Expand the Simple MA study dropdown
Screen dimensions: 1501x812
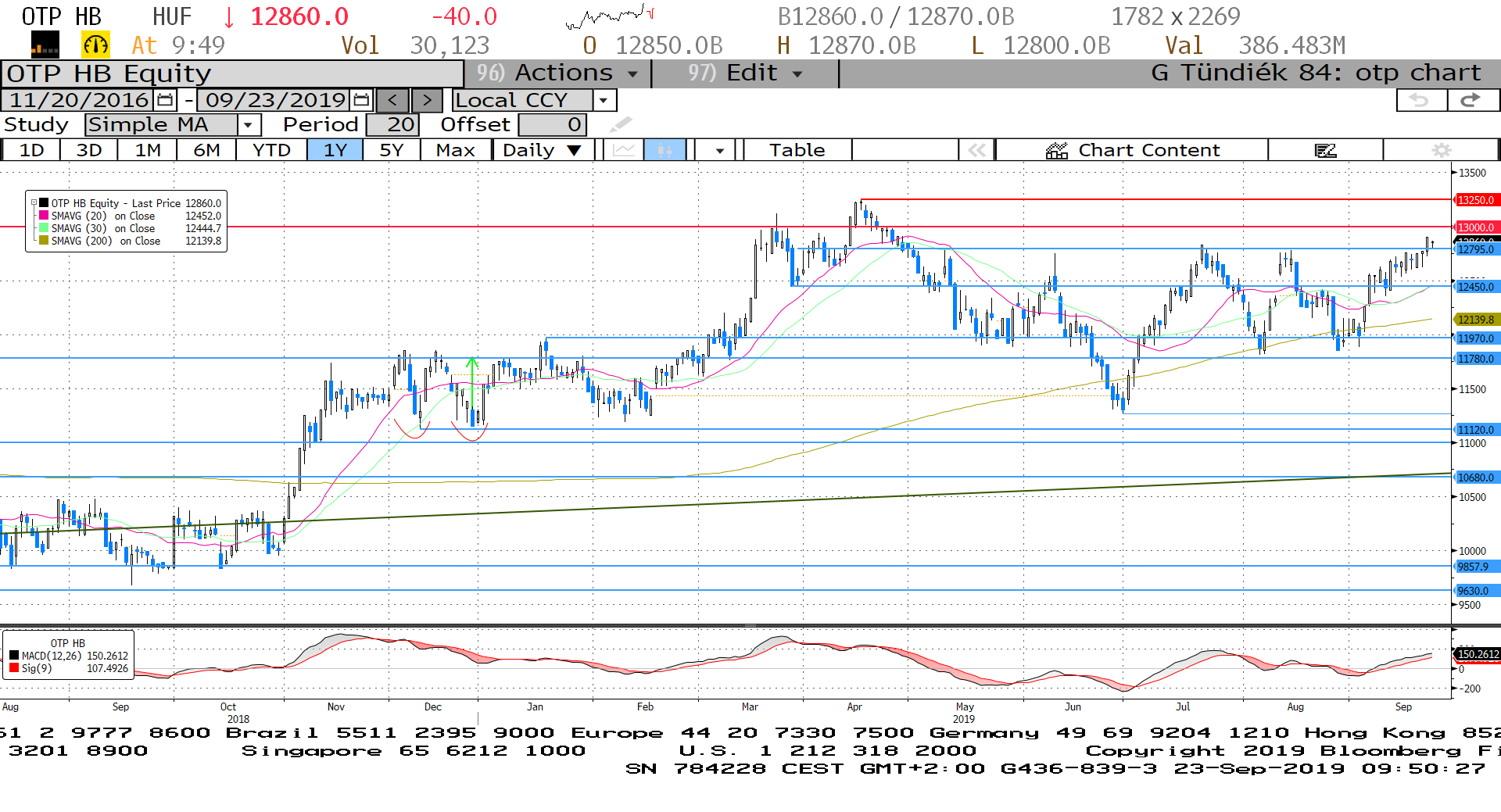[x=248, y=124]
